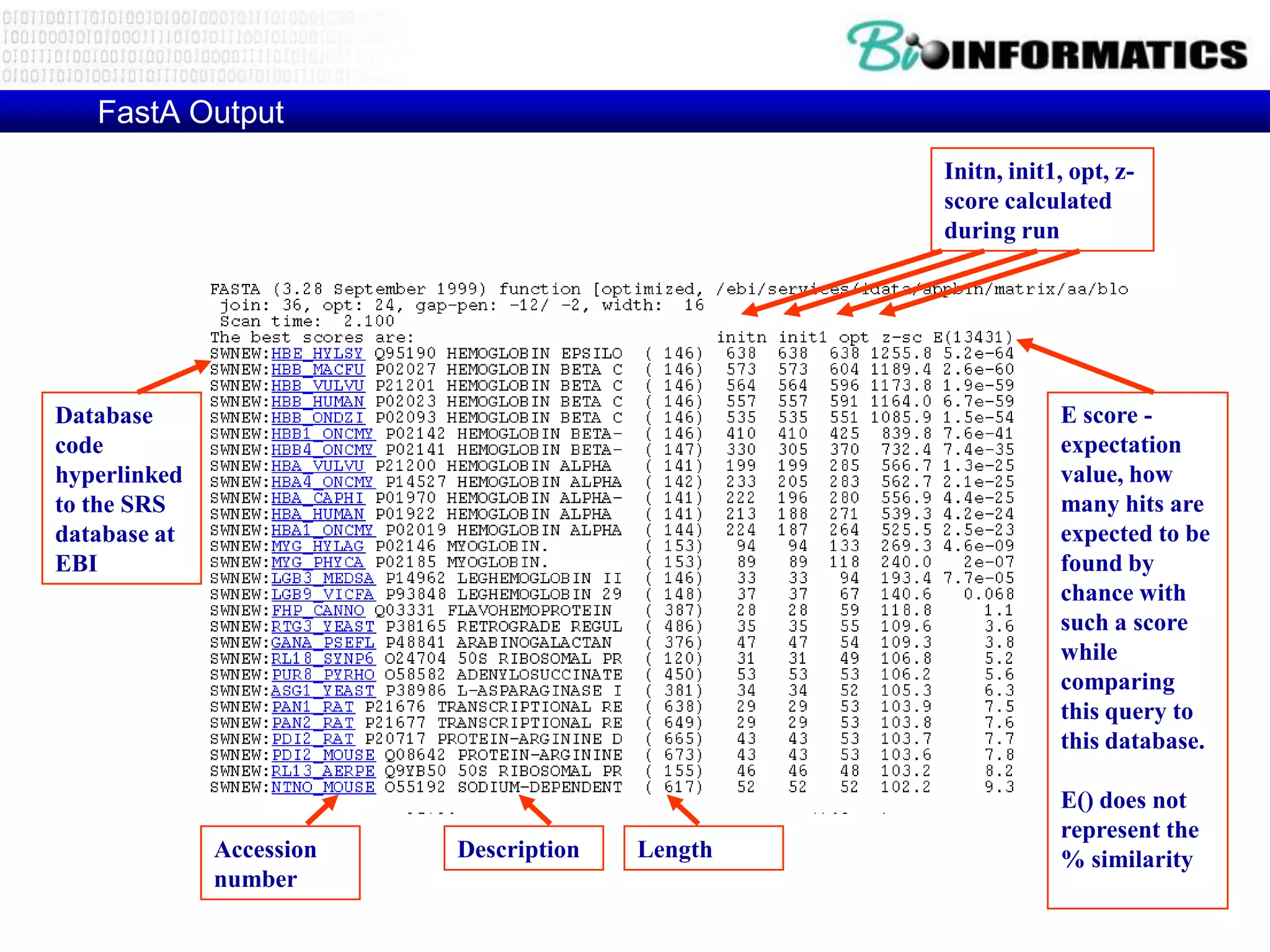Select the E(13431) column header
Viewport: 1270px width, 952px height.
[973, 337]
